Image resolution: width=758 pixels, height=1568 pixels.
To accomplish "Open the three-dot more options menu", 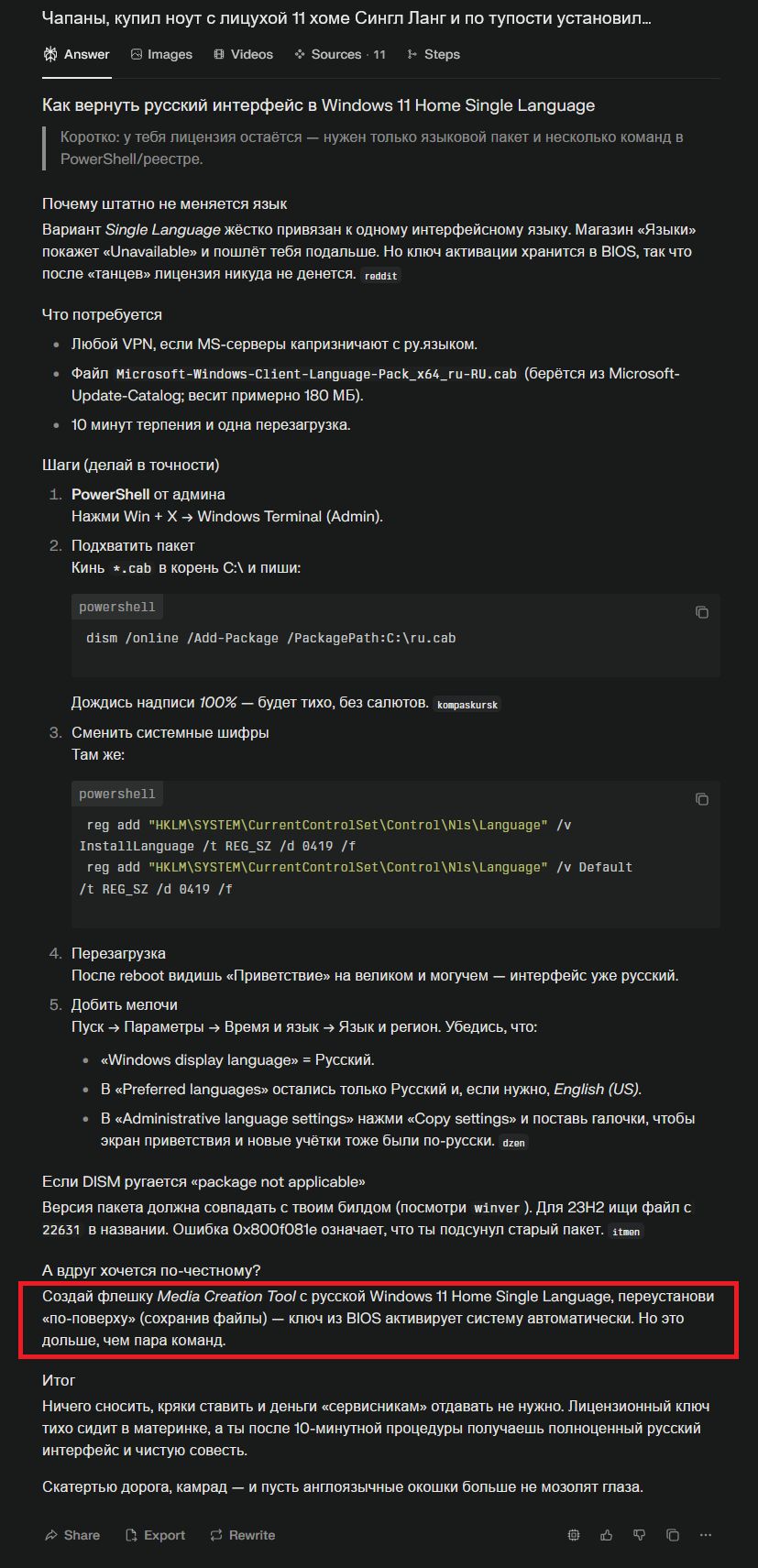I will [706, 1535].
